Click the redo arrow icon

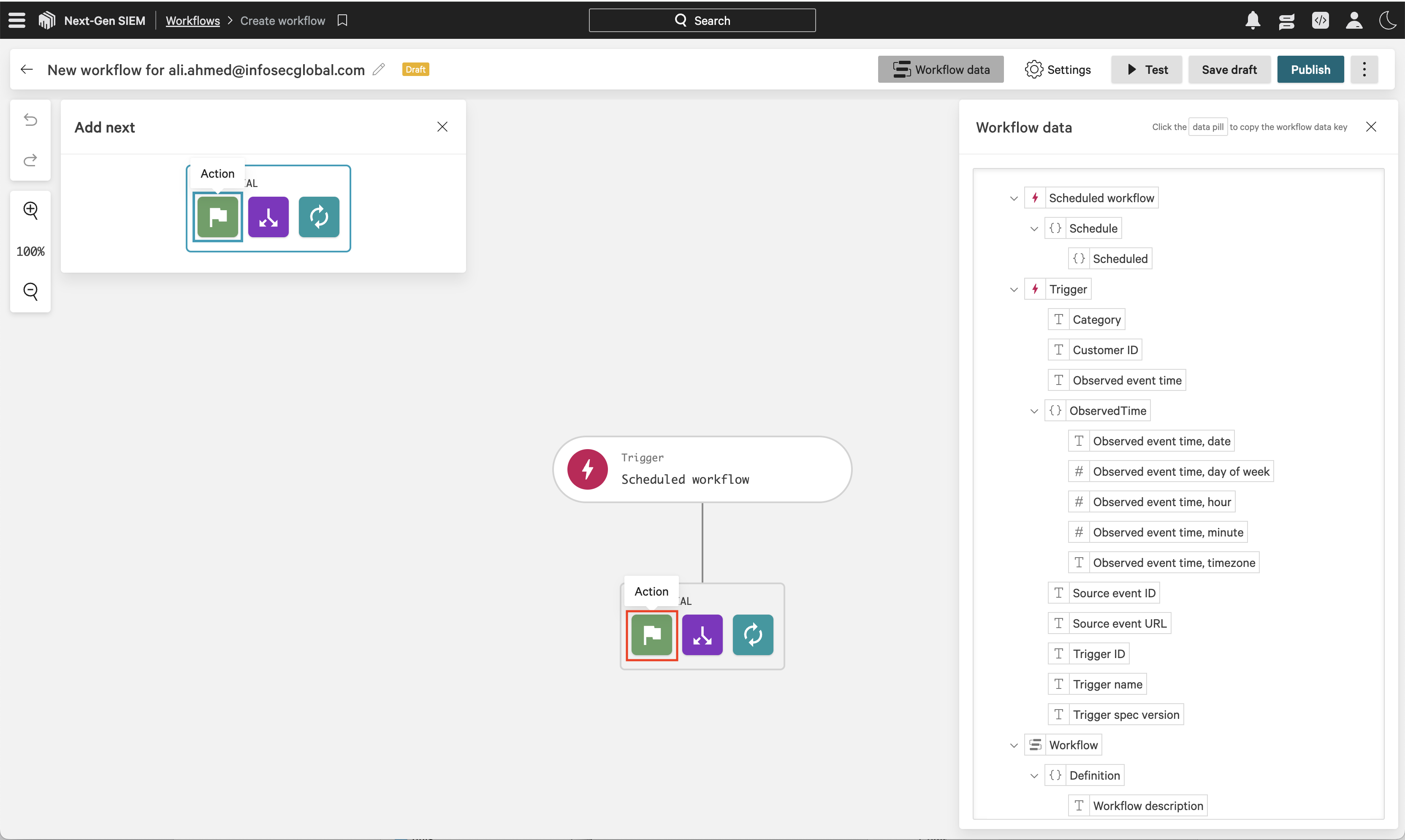pyautogui.click(x=30, y=160)
